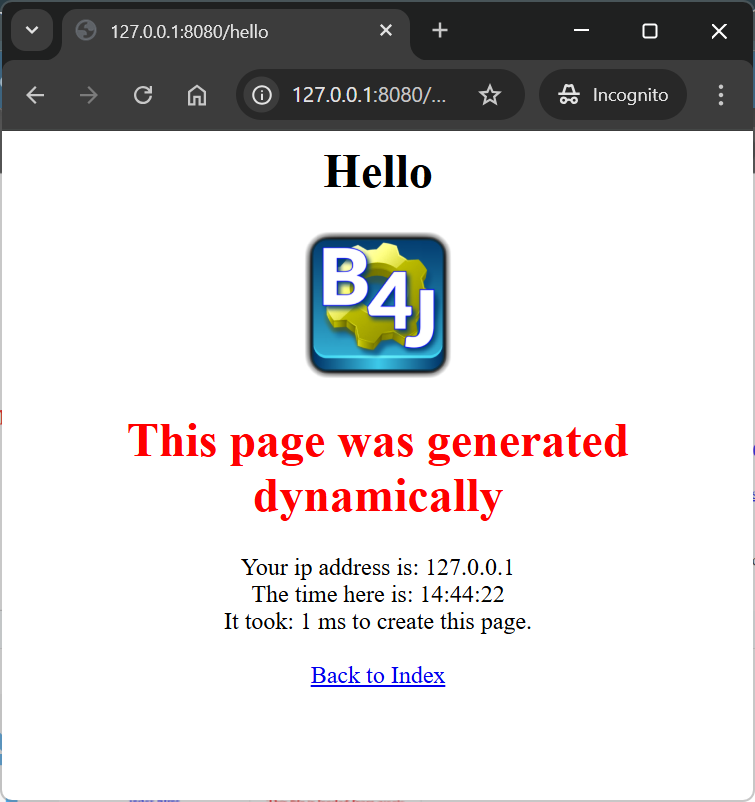
Task: Follow the Back to Index link
Action: (378, 675)
